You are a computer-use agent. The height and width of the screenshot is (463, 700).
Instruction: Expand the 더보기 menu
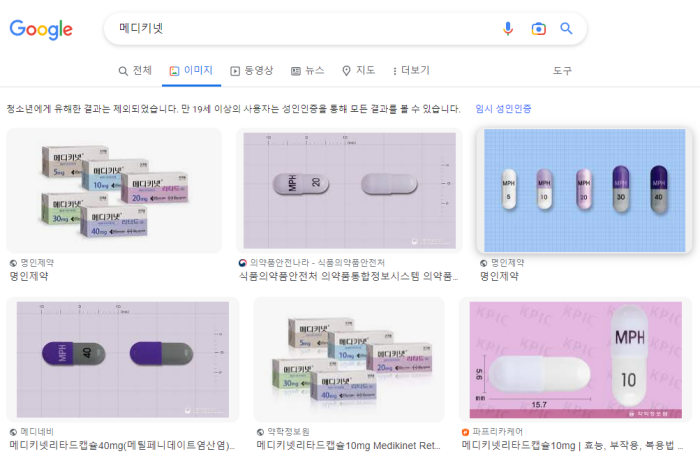tap(411, 71)
